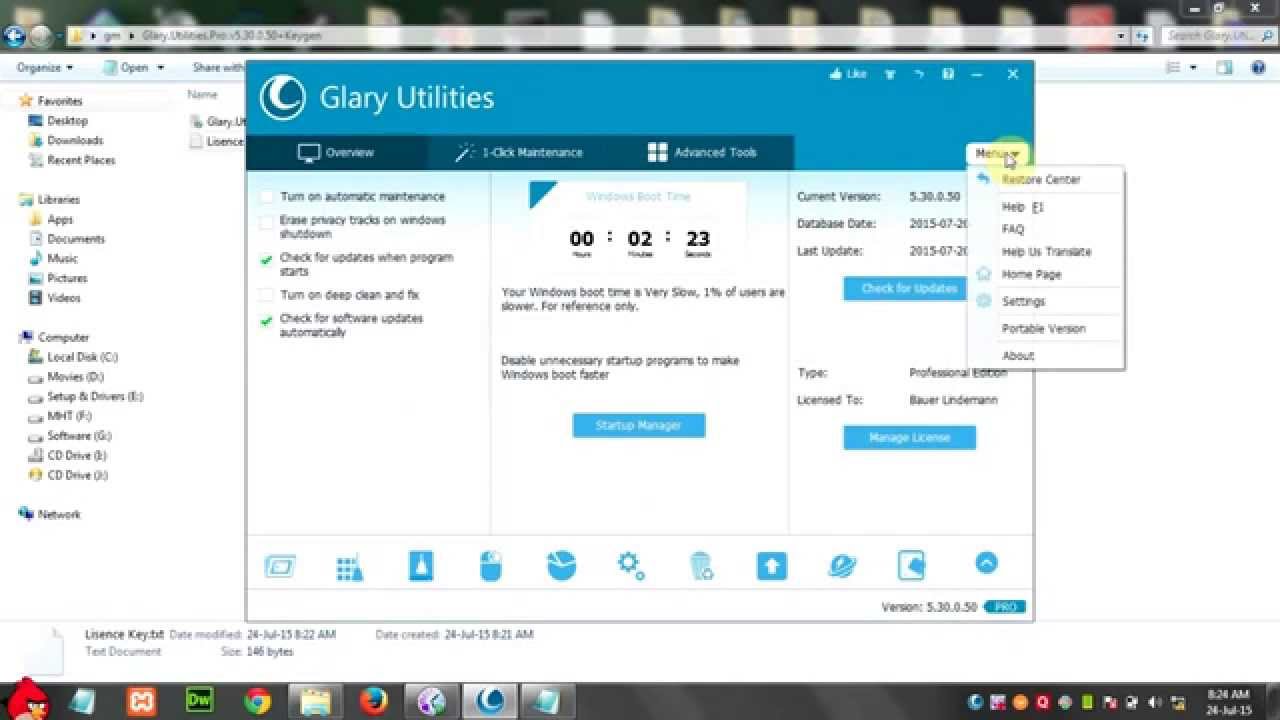The height and width of the screenshot is (720, 1280).
Task: Click the taskbar clock showing 8:24 AM
Action: coord(1228,702)
